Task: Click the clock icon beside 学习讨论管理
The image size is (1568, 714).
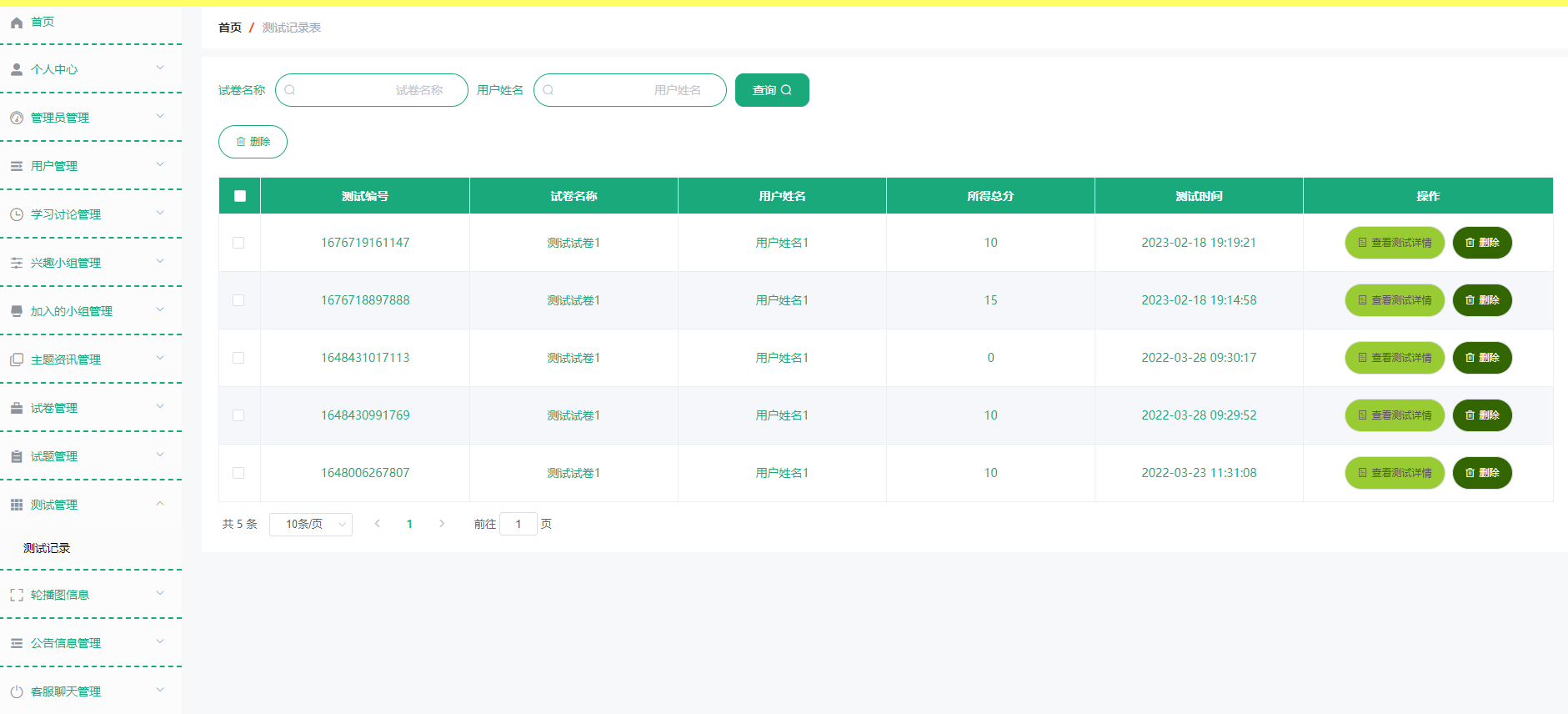Action: point(17,214)
